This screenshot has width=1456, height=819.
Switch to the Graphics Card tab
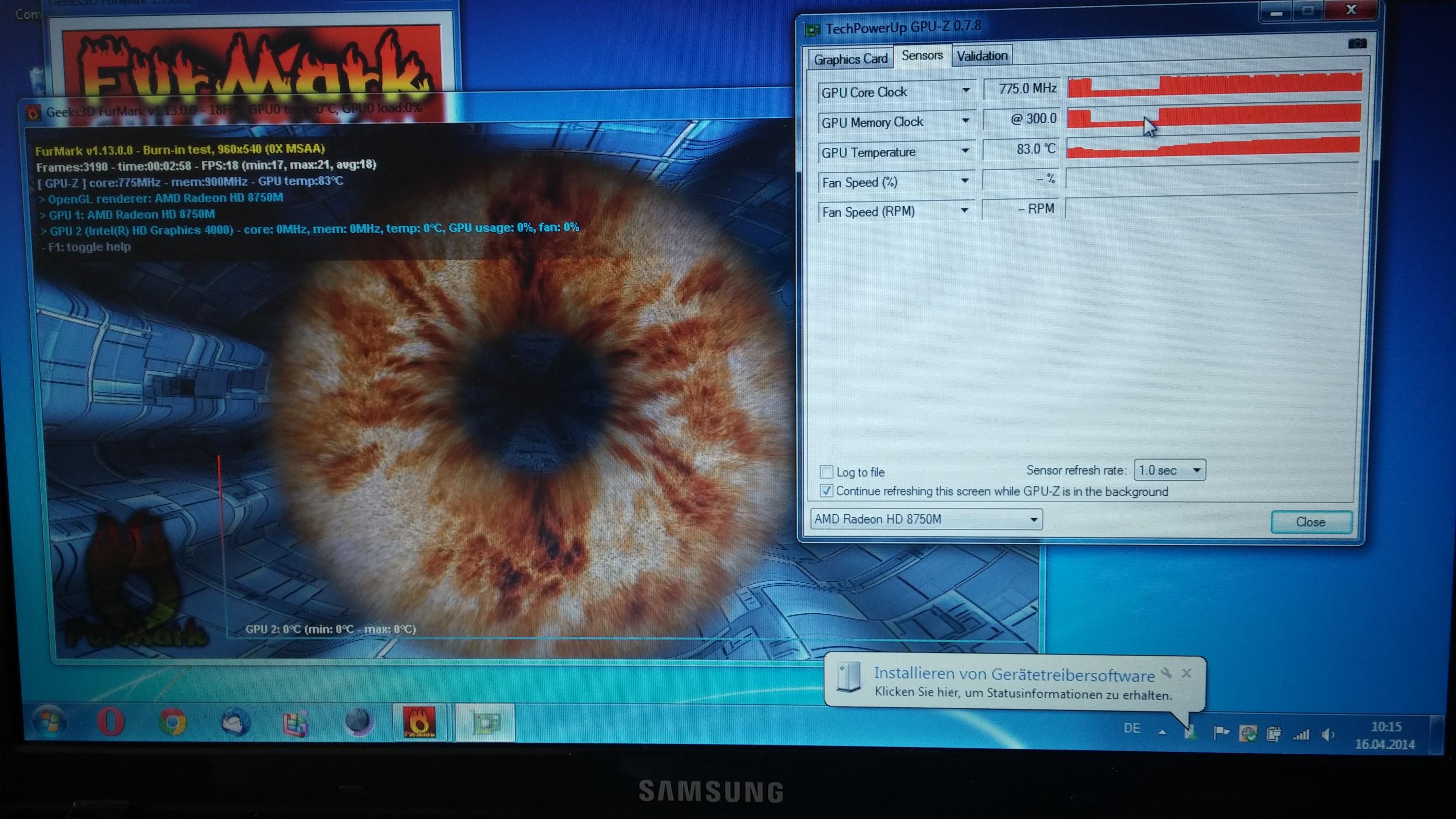pos(850,59)
